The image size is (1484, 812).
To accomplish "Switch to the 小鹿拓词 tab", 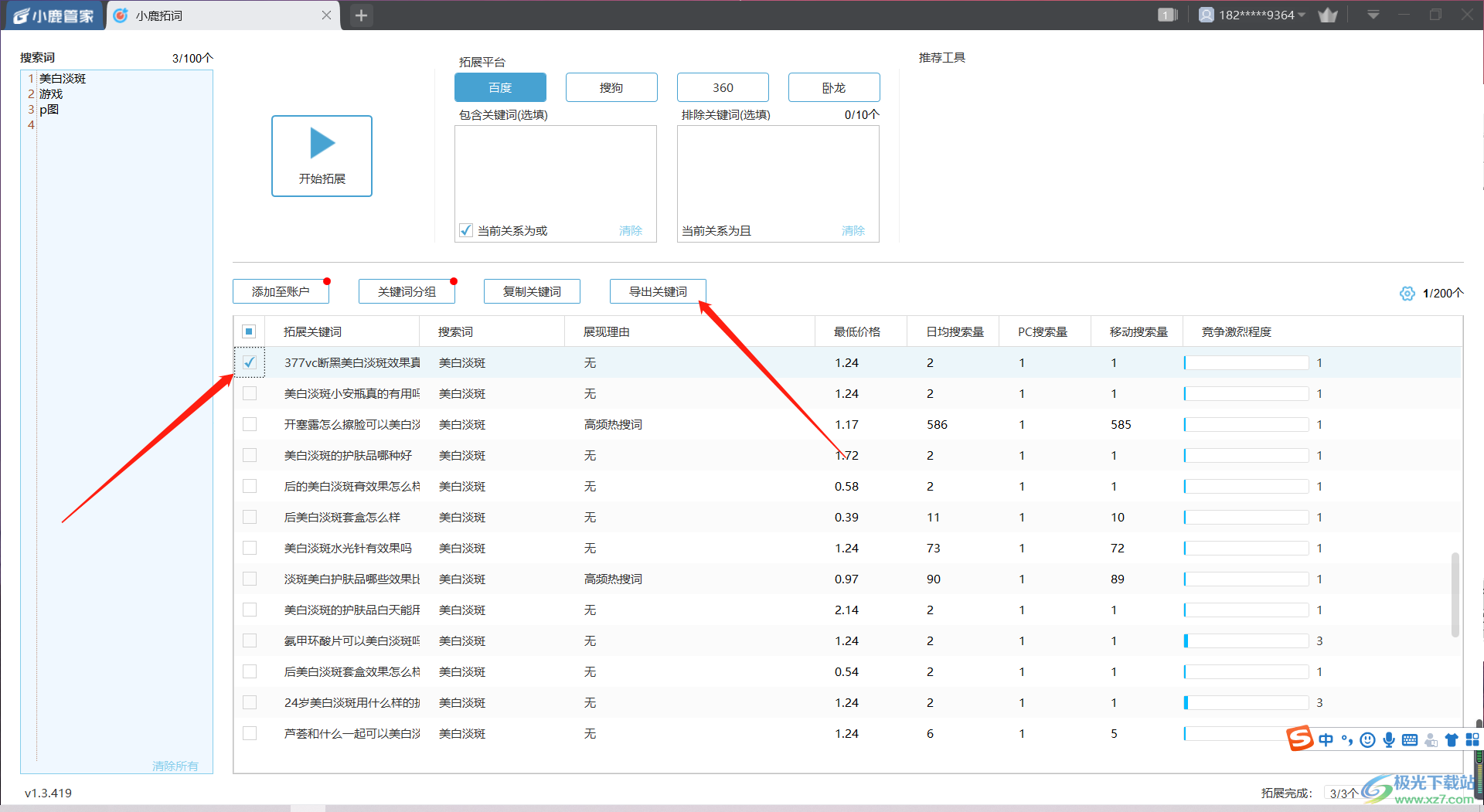I will [x=224, y=15].
